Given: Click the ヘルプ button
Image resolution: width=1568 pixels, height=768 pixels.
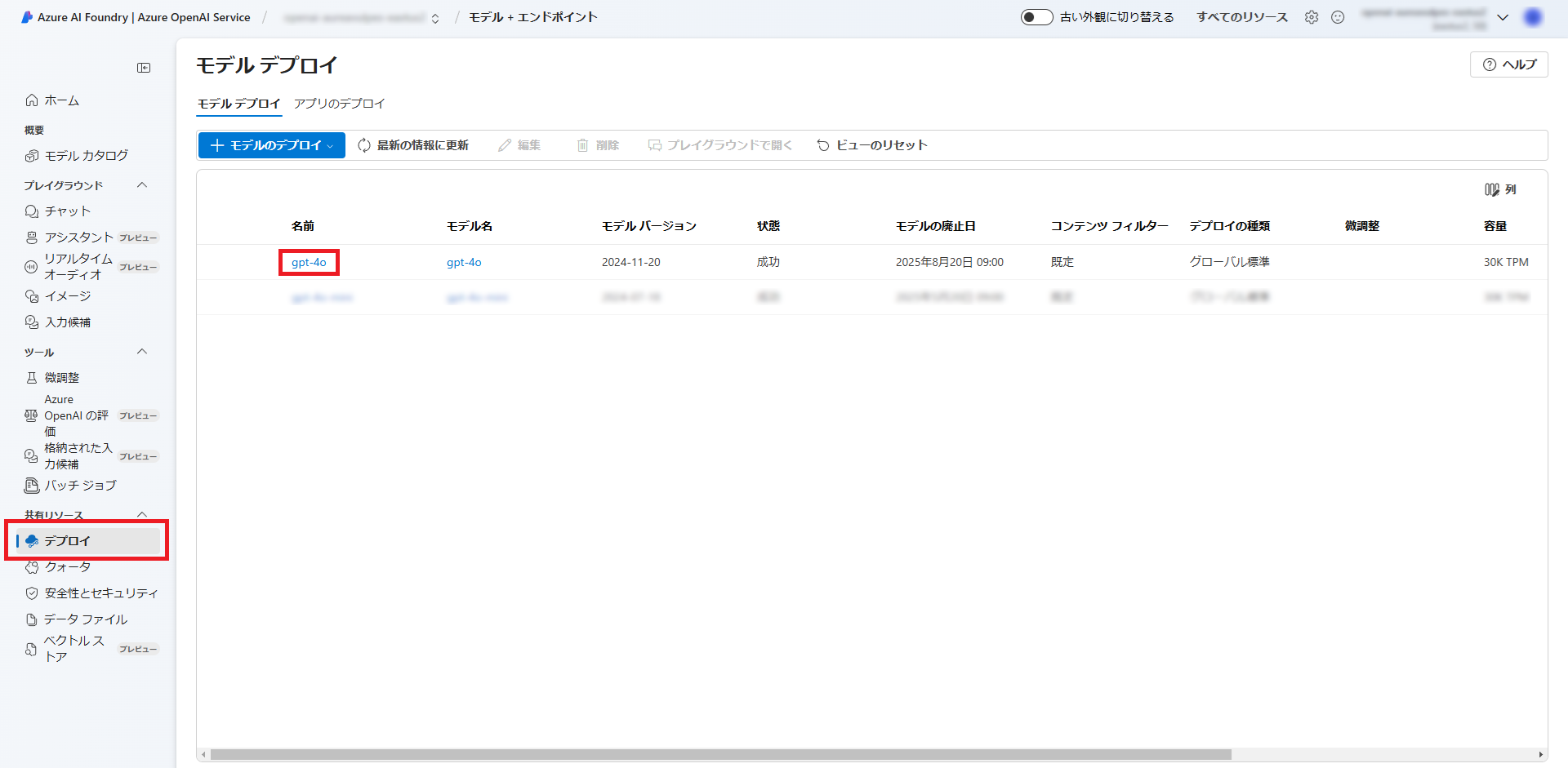Looking at the screenshot, I should tap(1509, 64).
